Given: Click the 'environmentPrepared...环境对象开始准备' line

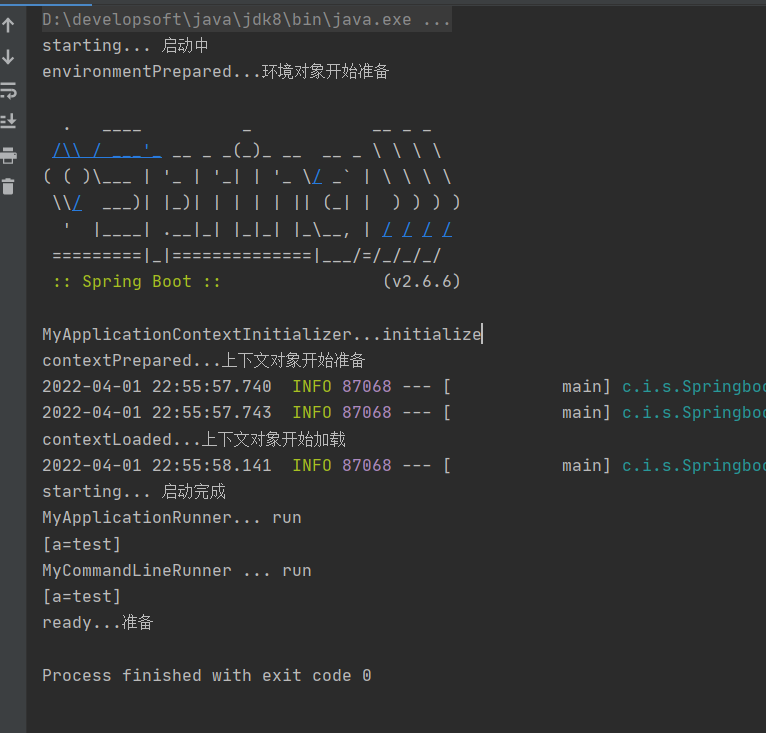Looking at the screenshot, I should pyautogui.click(x=215, y=71).
